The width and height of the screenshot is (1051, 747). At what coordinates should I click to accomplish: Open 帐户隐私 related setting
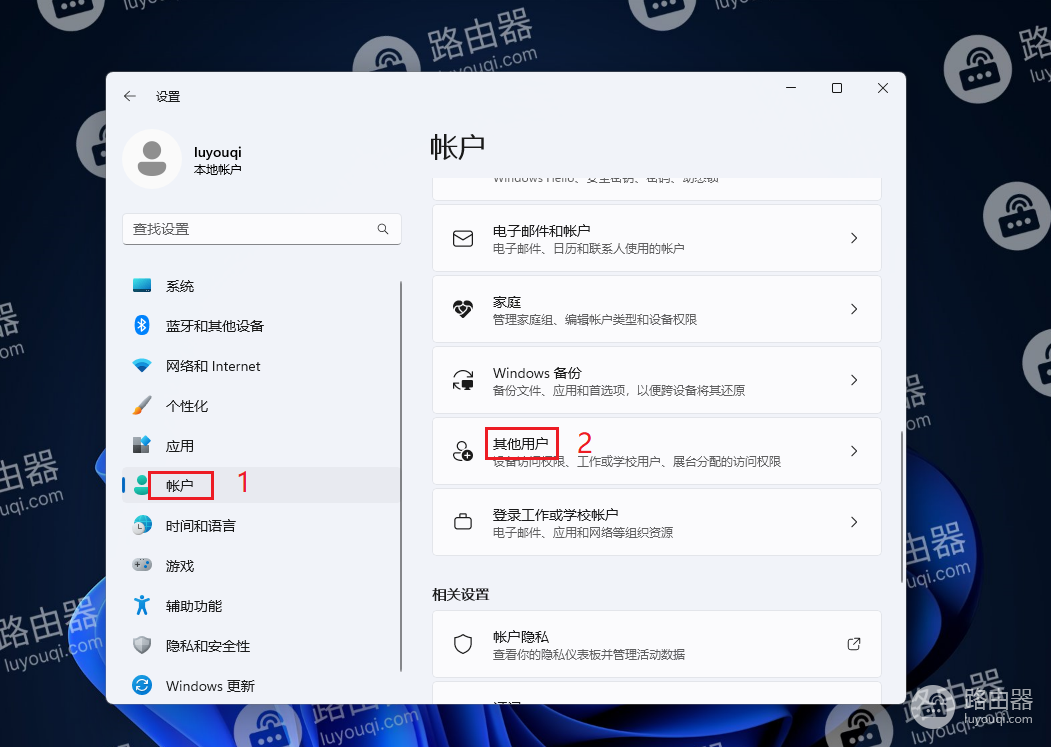657,644
